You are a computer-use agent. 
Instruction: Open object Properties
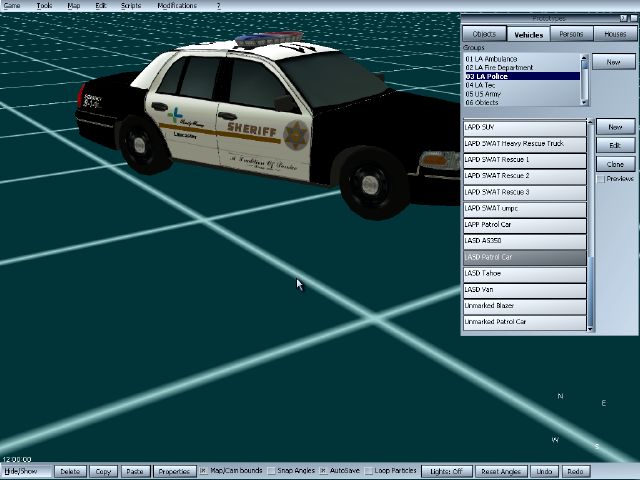(x=174, y=471)
